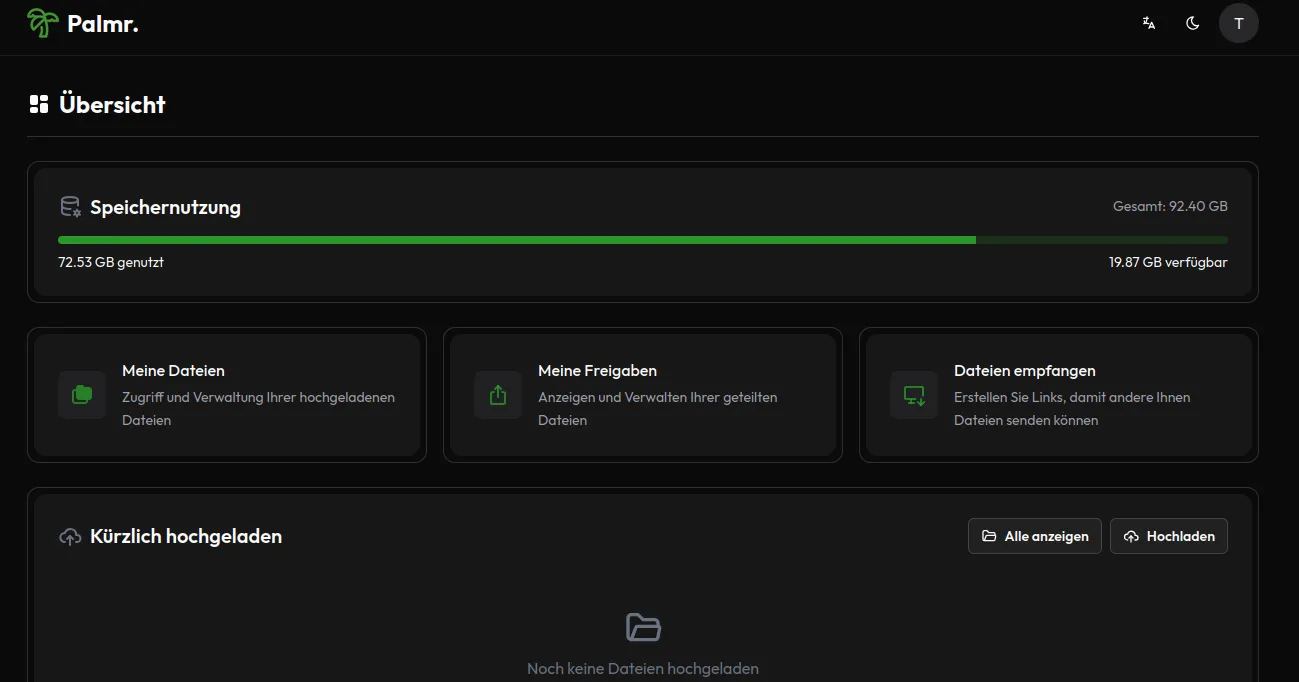The width and height of the screenshot is (1299, 682).
Task: Open the Meine Dateien card
Action: [x=227, y=395]
